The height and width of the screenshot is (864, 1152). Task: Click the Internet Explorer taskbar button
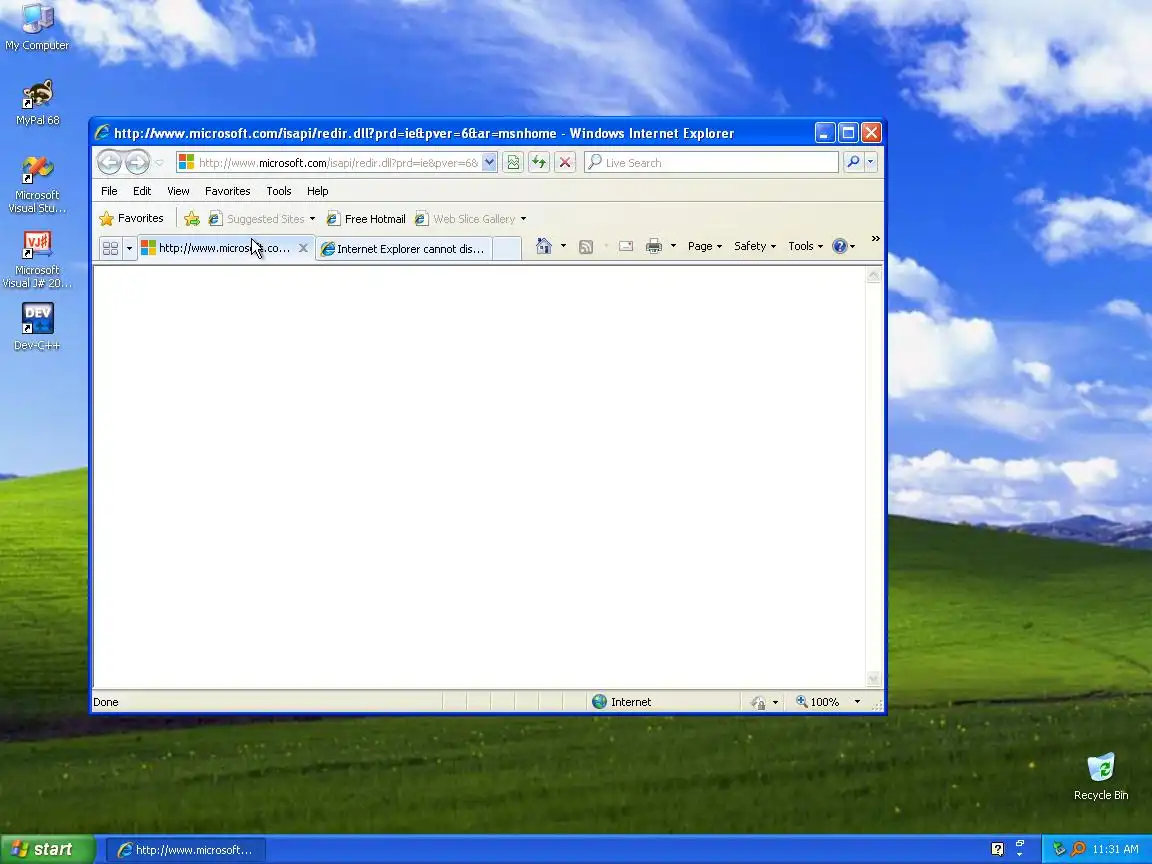click(187, 850)
